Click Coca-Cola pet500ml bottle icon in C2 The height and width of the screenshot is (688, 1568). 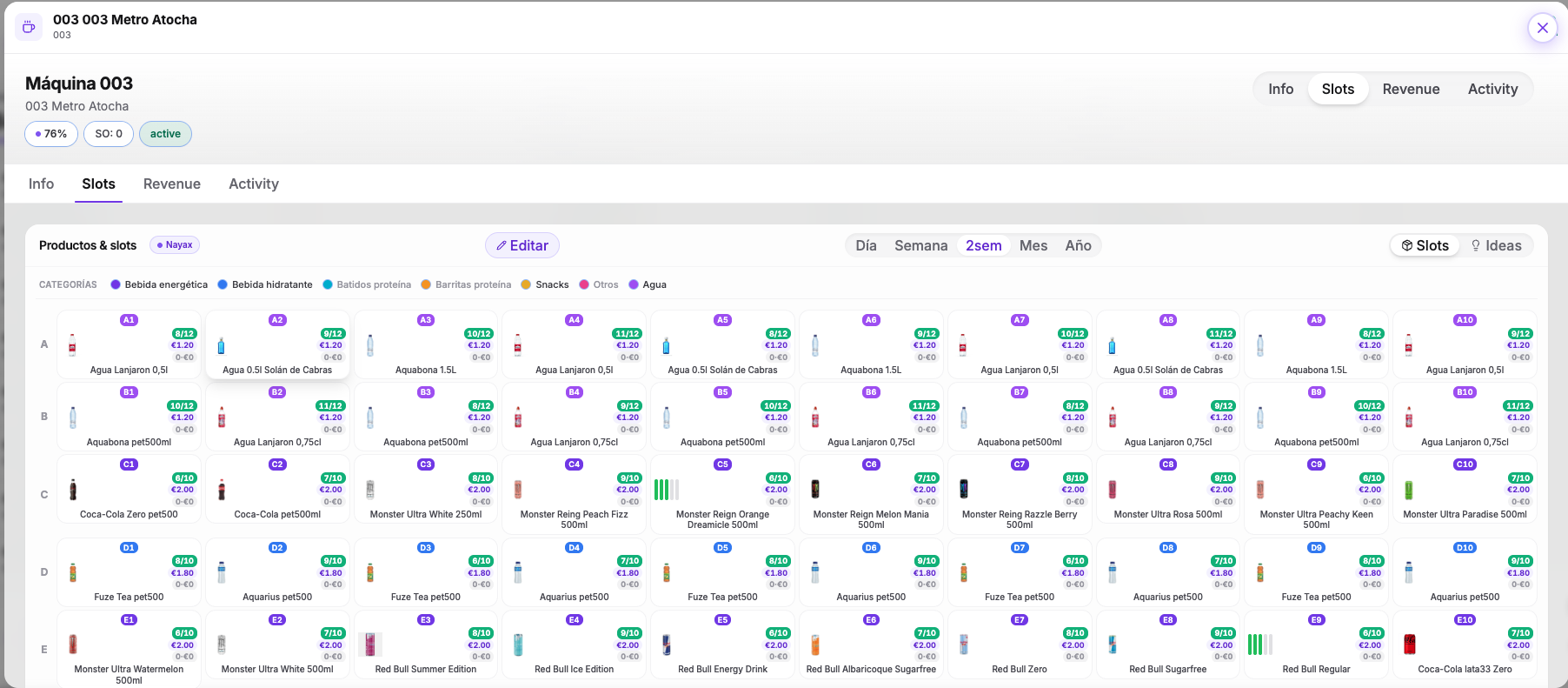tap(222, 490)
